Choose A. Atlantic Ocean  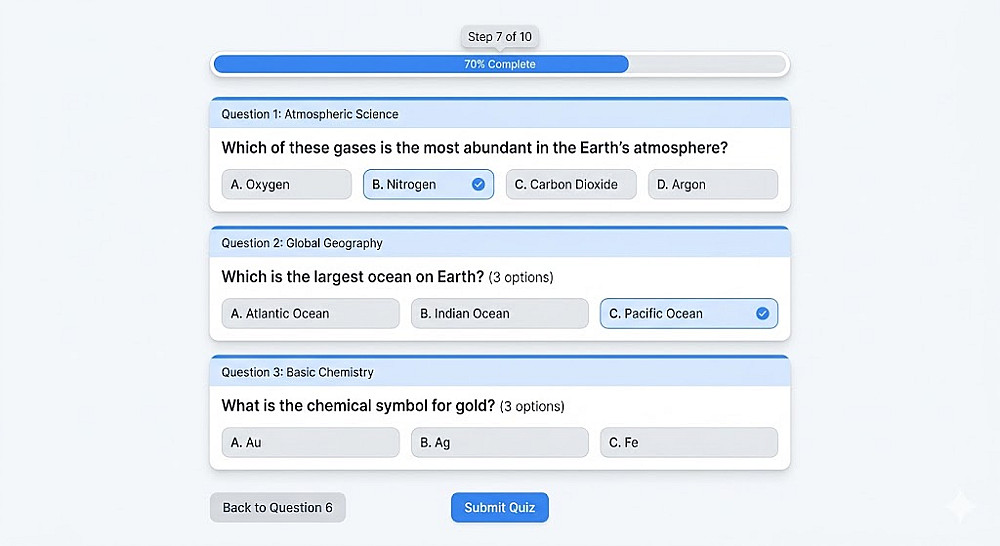point(310,313)
